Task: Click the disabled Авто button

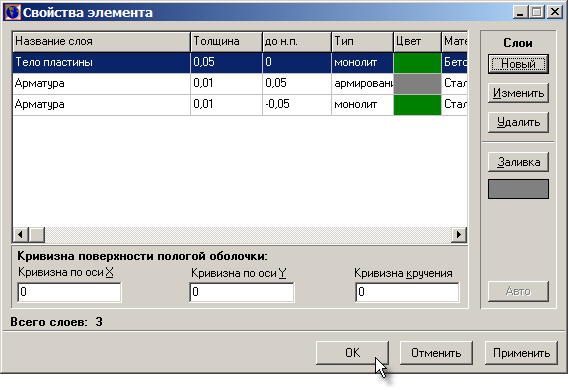Action: coord(518,291)
